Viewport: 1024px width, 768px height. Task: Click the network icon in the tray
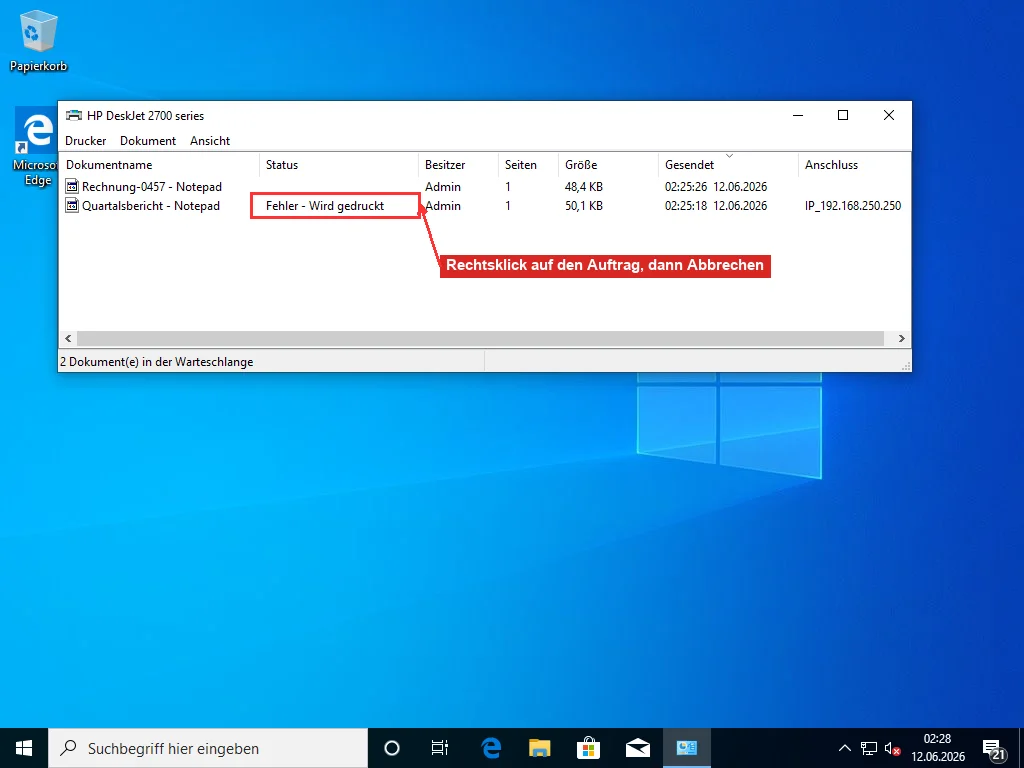point(869,748)
